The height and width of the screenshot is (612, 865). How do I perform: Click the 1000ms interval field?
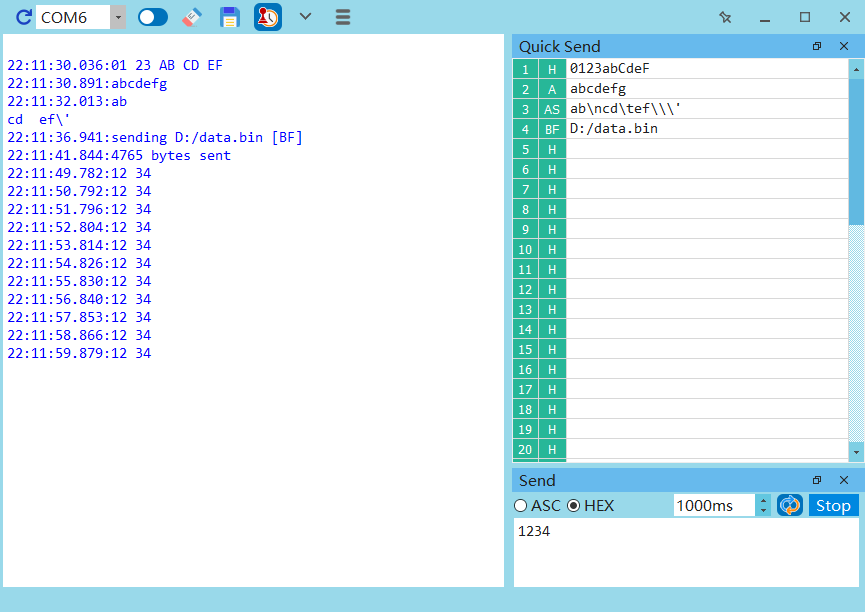pyautogui.click(x=714, y=505)
